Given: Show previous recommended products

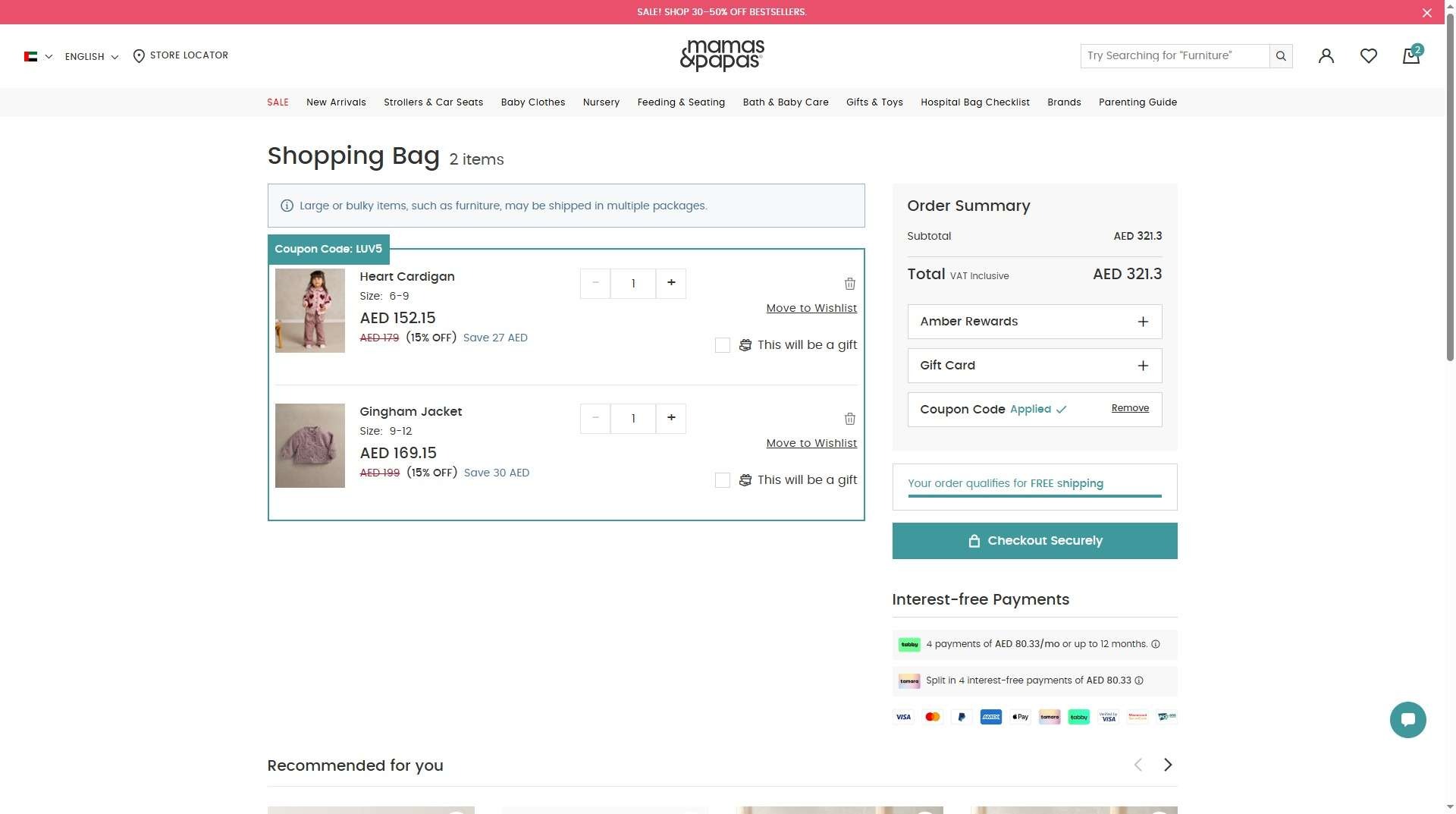Looking at the screenshot, I should [x=1137, y=765].
